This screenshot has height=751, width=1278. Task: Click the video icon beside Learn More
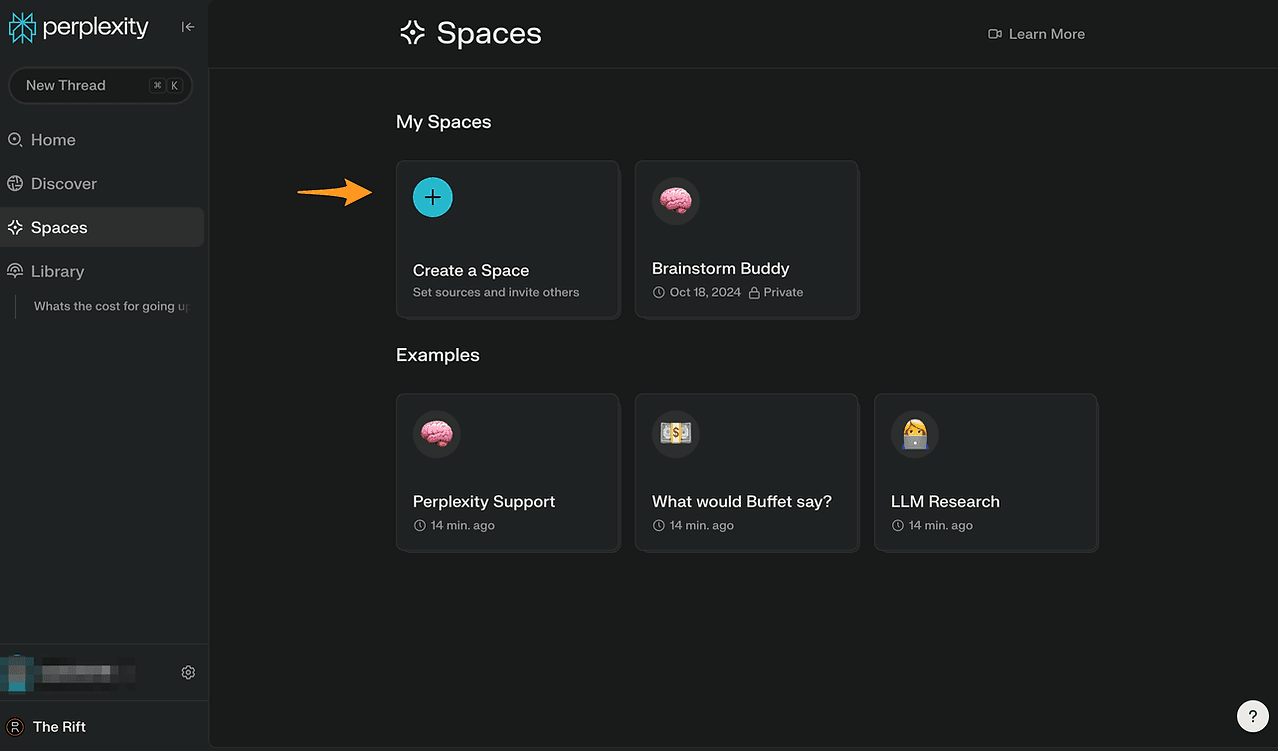[995, 34]
